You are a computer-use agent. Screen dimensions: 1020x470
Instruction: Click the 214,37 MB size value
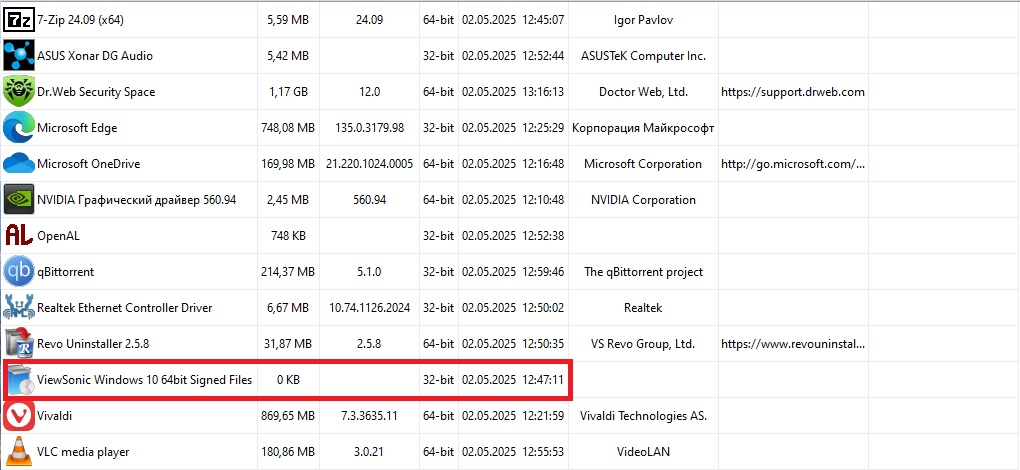288,272
